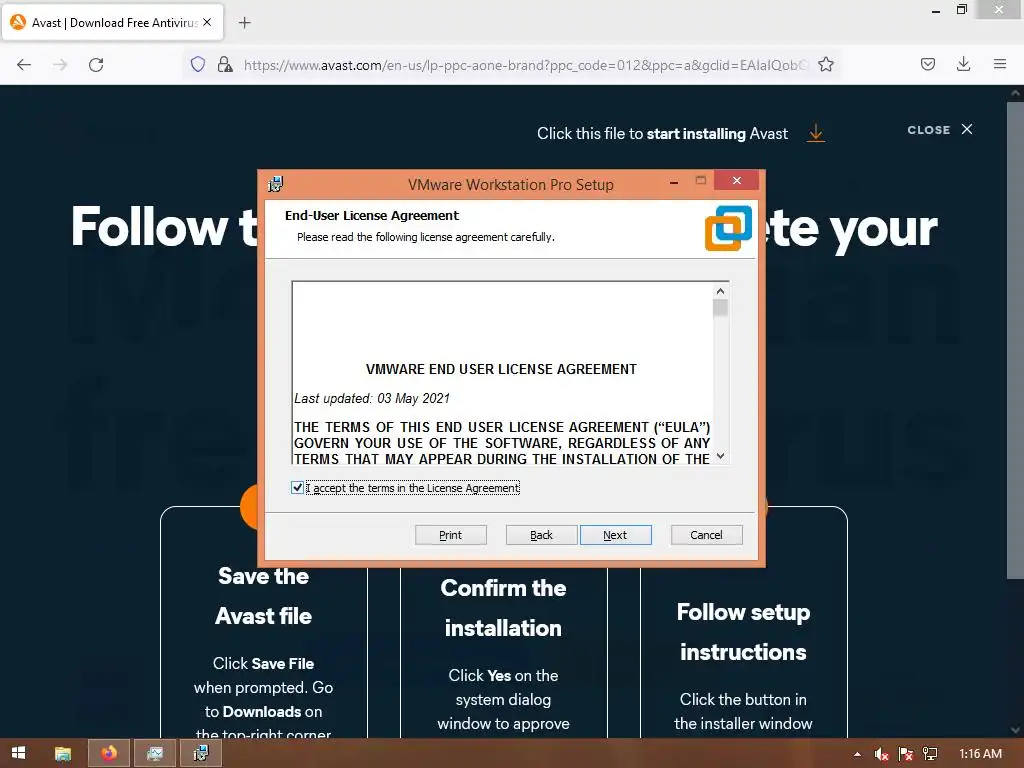1024x768 pixels.
Task: Click CLOSE on Avast overlay
Action: pyautogui.click(x=940, y=129)
